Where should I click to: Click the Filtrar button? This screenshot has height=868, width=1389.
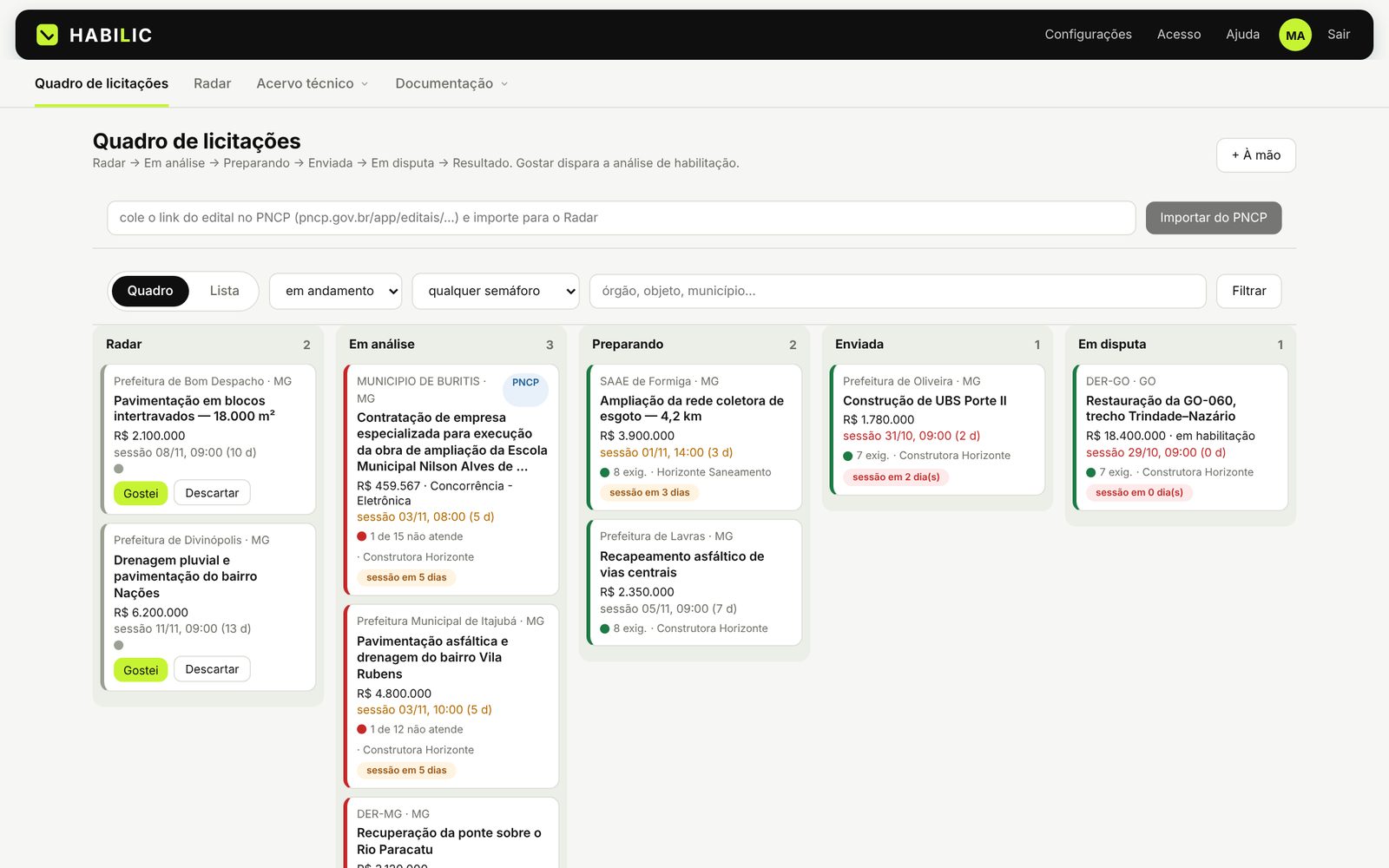click(1248, 291)
